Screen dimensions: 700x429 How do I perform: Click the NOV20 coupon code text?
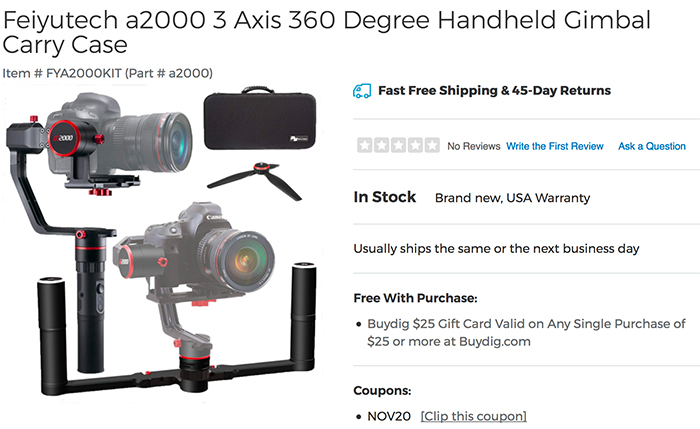point(389,417)
